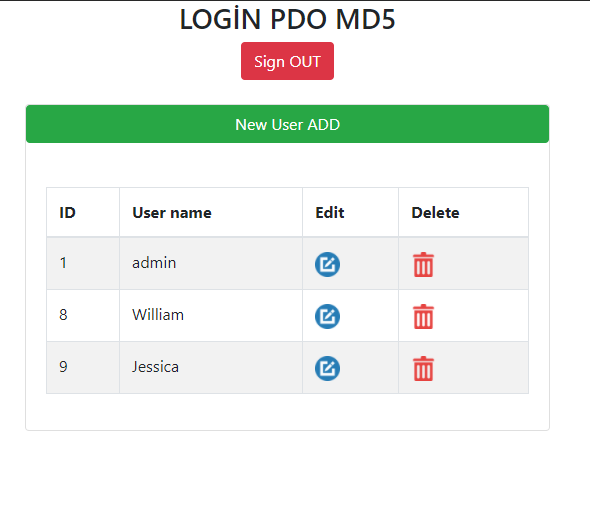Delete the admin user with trash icon
This screenshot has height=518, width=590.
(423, 264)
